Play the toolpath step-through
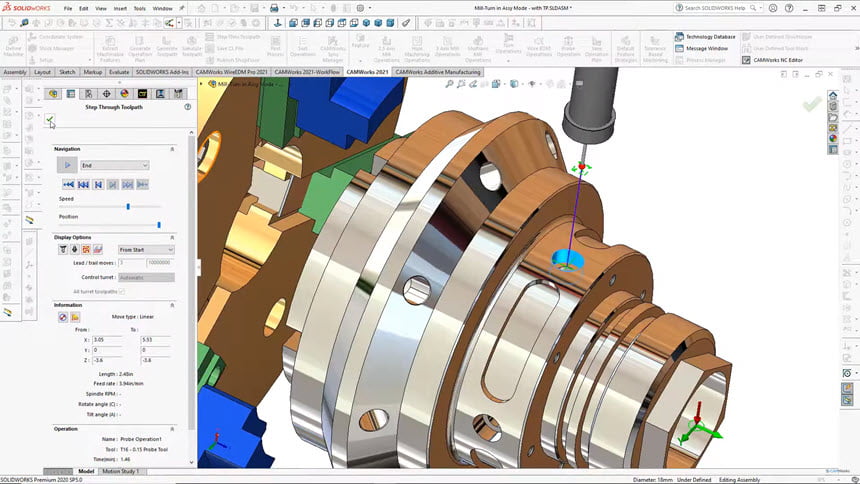The width and height of the screenshot is (860, 484). tap(67, 165)
